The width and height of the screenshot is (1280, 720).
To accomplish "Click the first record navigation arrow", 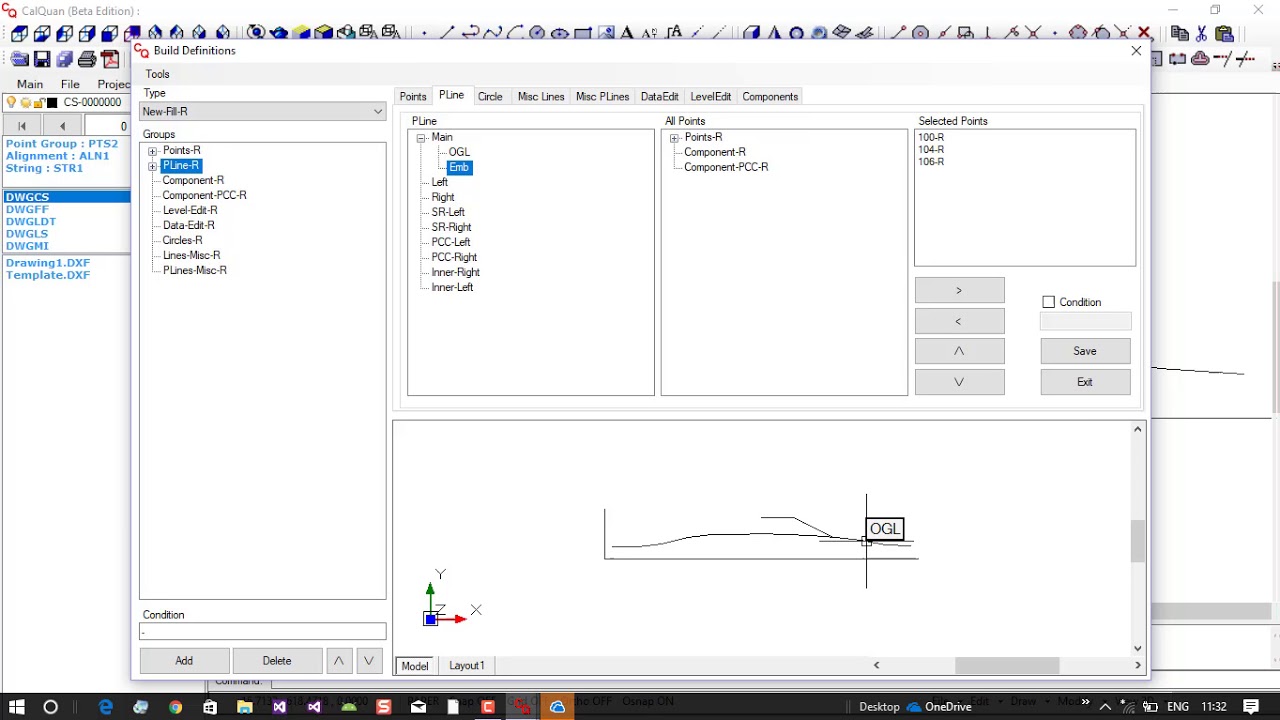I will (x=22, y=126).
